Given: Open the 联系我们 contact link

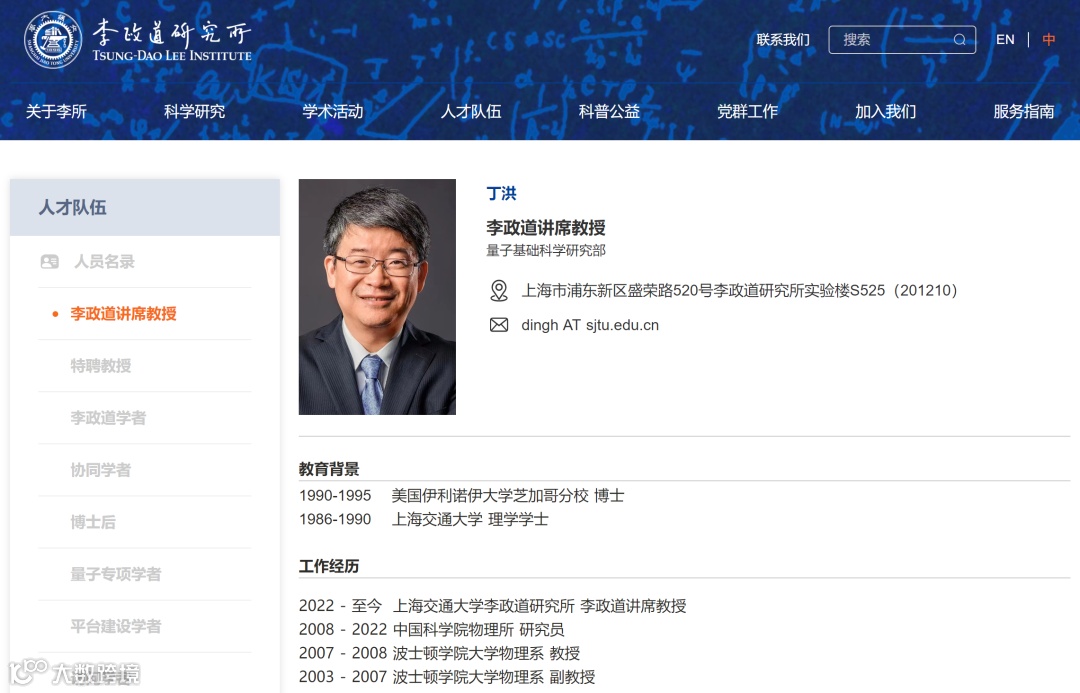Looking at the screenshot, I should click(x=782, y=40).
